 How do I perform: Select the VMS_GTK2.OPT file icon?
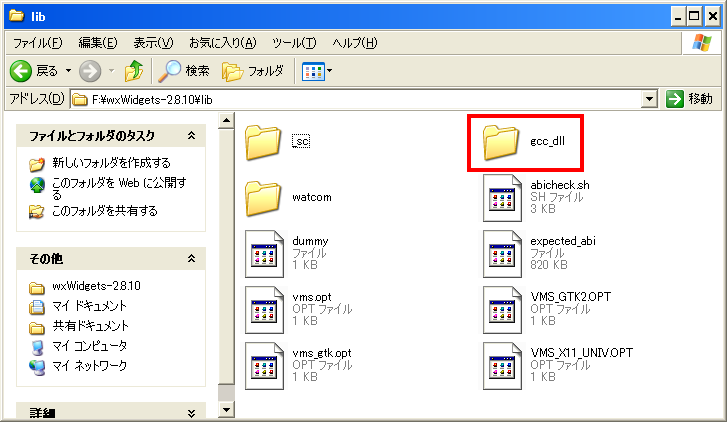point(502,310)
